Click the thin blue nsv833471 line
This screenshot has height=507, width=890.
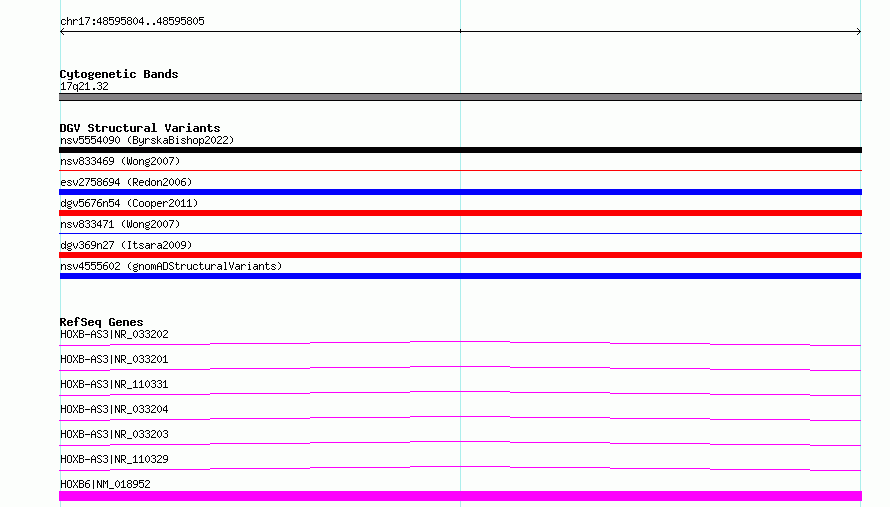[460, 233]
